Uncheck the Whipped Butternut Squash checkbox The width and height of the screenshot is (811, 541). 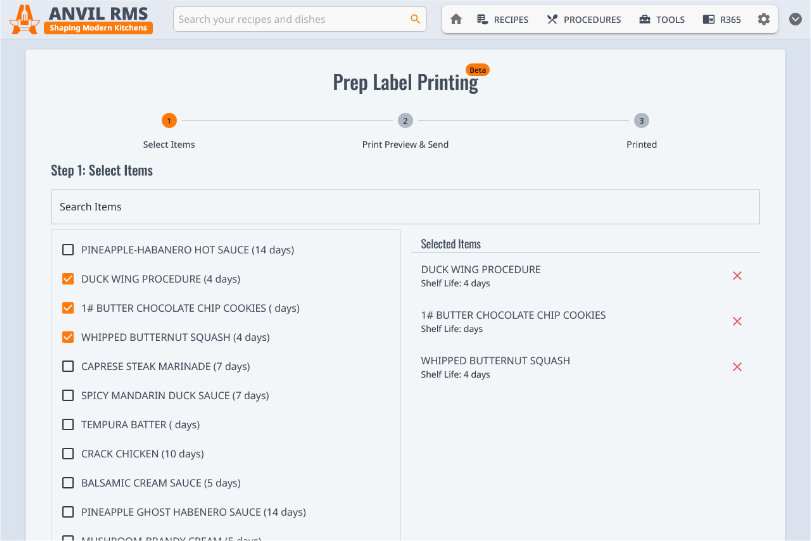(68, 337)
